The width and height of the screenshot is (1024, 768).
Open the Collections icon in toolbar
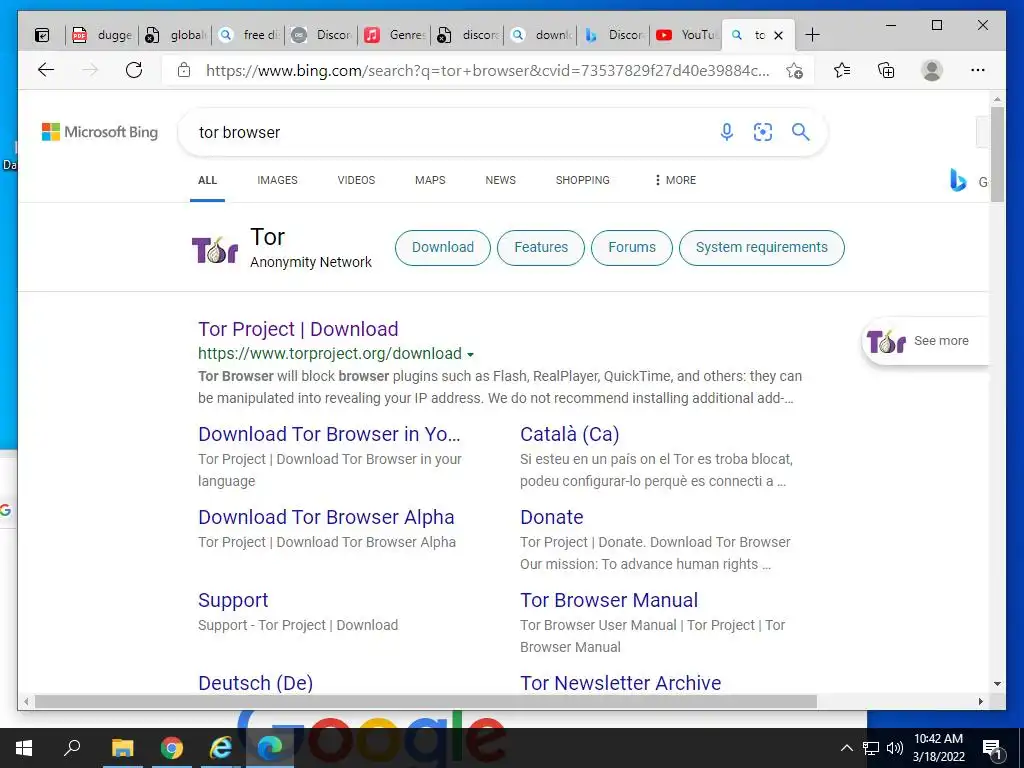click(886, 70)
